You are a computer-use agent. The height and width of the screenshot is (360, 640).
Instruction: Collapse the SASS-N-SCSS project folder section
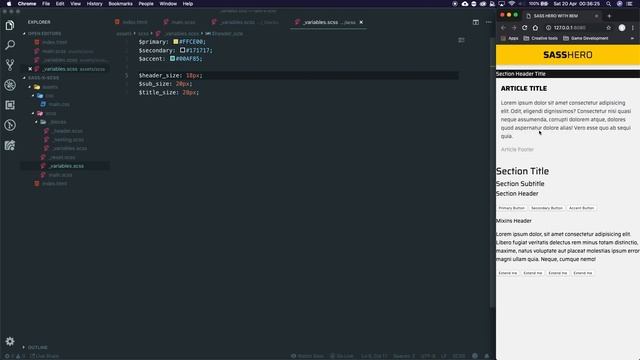24,78
